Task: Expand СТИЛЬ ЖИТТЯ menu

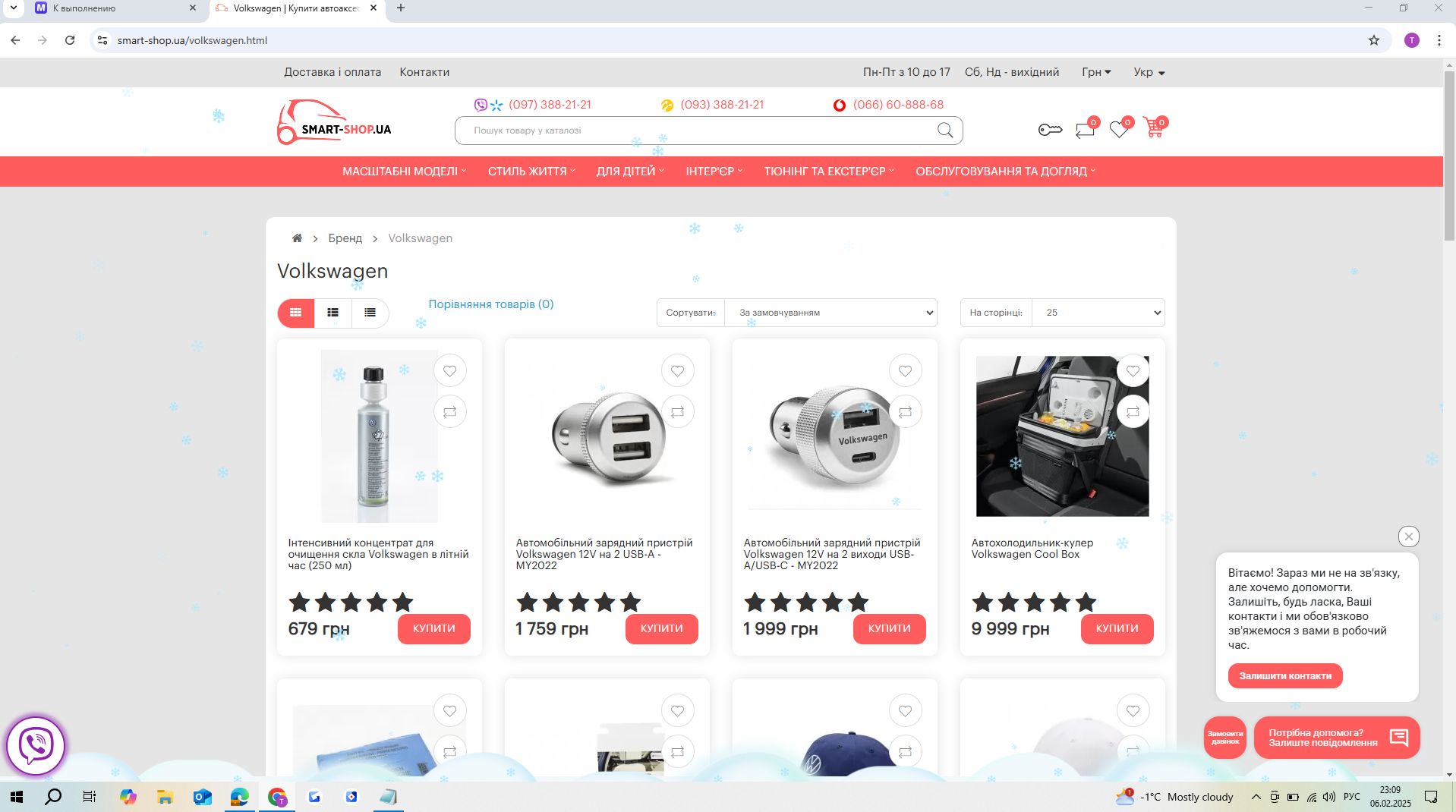Action: 531,172
